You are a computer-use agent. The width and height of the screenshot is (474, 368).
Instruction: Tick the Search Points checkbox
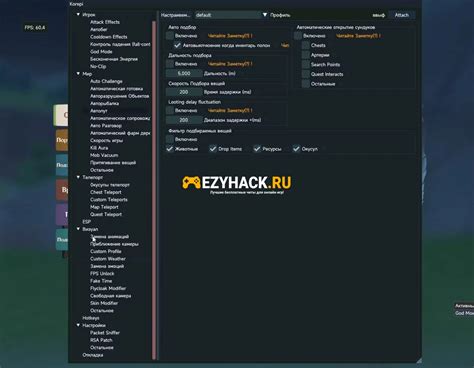(306, 65)
